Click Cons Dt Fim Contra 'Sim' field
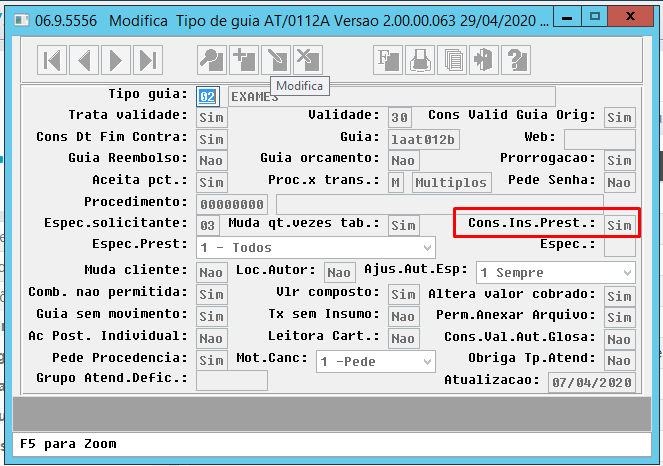Image resolution: width=663 pixels, height=466 pixels. pyautogui.click(x=212, y=140)
